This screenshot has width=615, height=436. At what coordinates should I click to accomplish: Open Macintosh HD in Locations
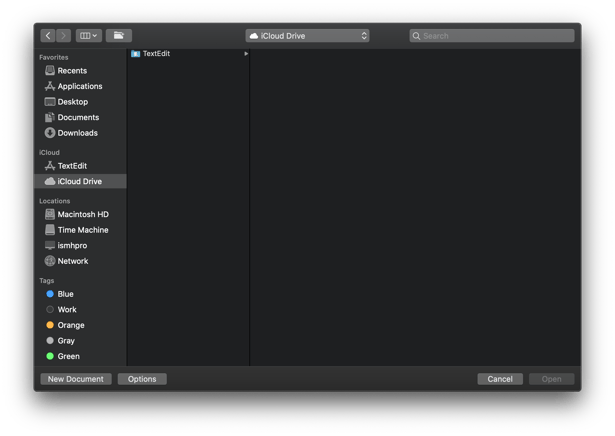(80, 214)
